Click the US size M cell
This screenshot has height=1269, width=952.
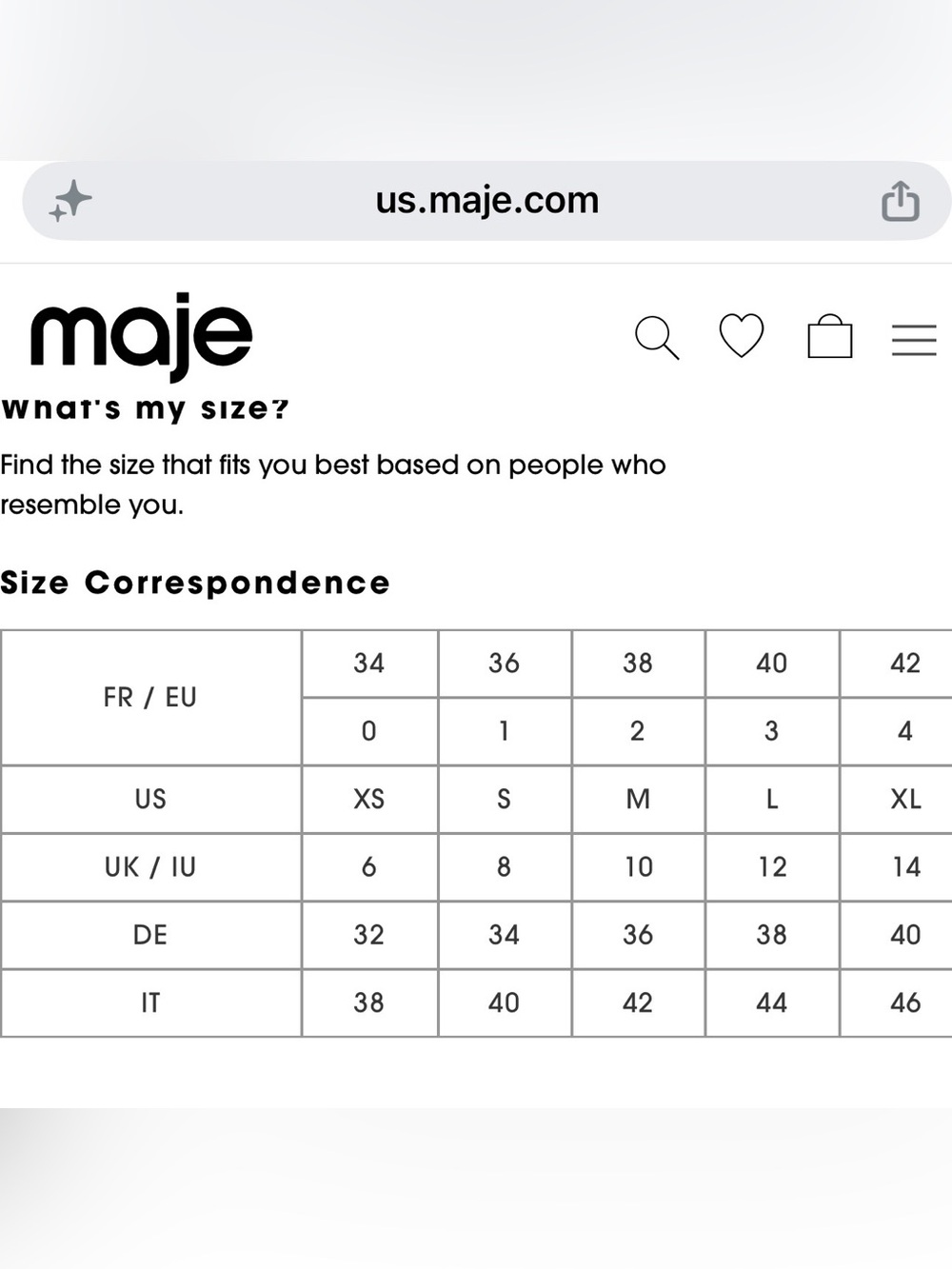638,799
